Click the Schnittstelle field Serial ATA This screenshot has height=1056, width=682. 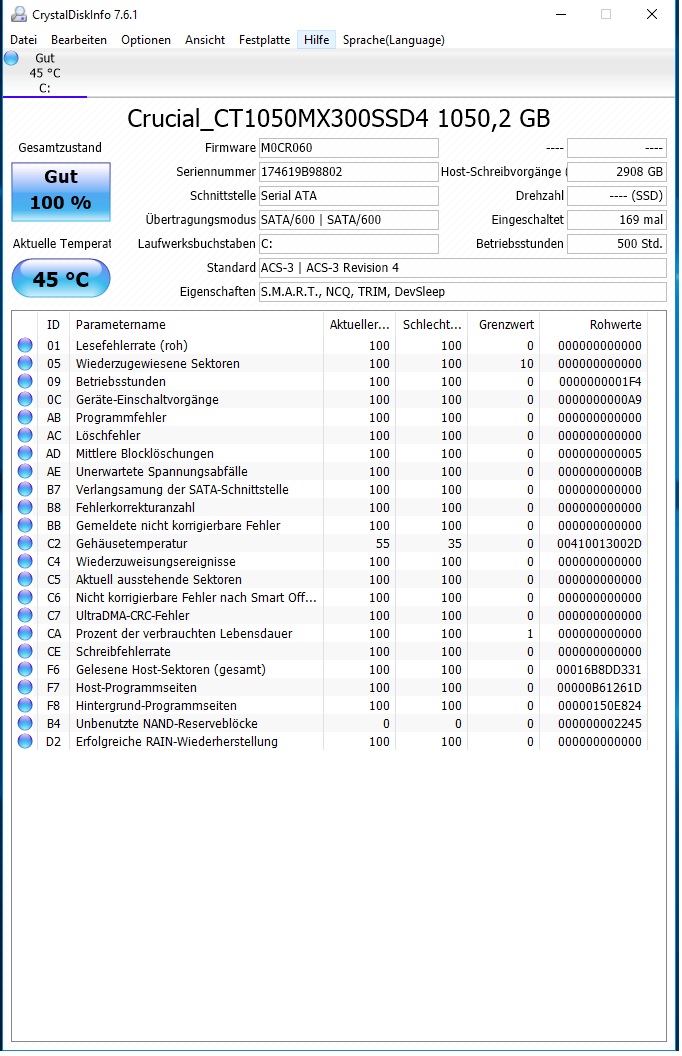(349, 196)
